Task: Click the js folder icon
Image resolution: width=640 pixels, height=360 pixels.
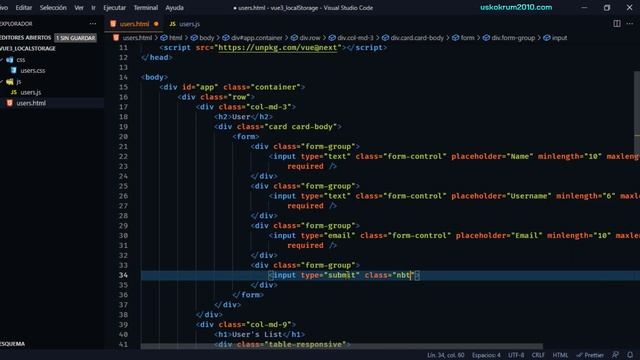Action: tap(10, 82)
